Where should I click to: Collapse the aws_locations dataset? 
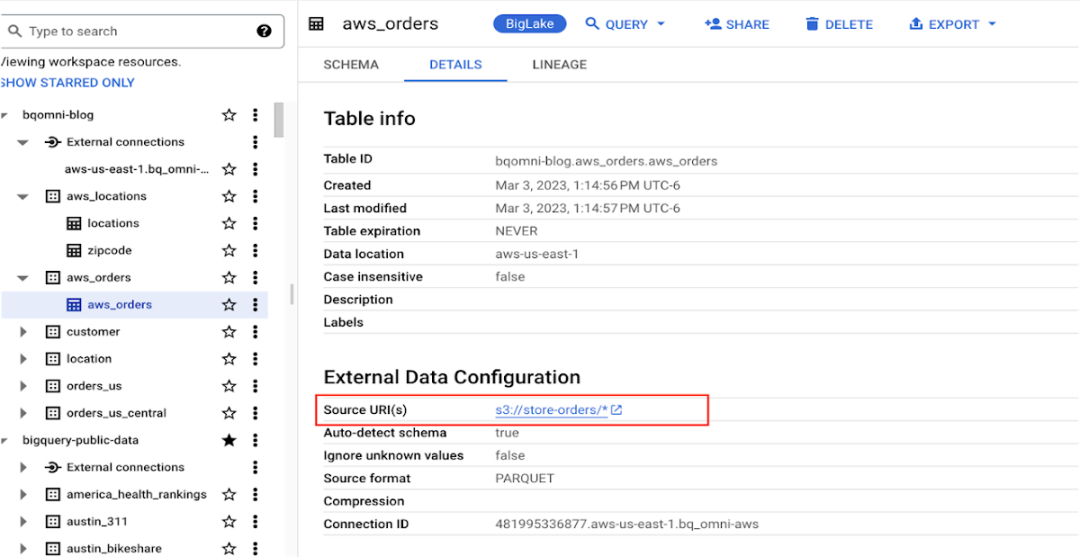[23, 197]
